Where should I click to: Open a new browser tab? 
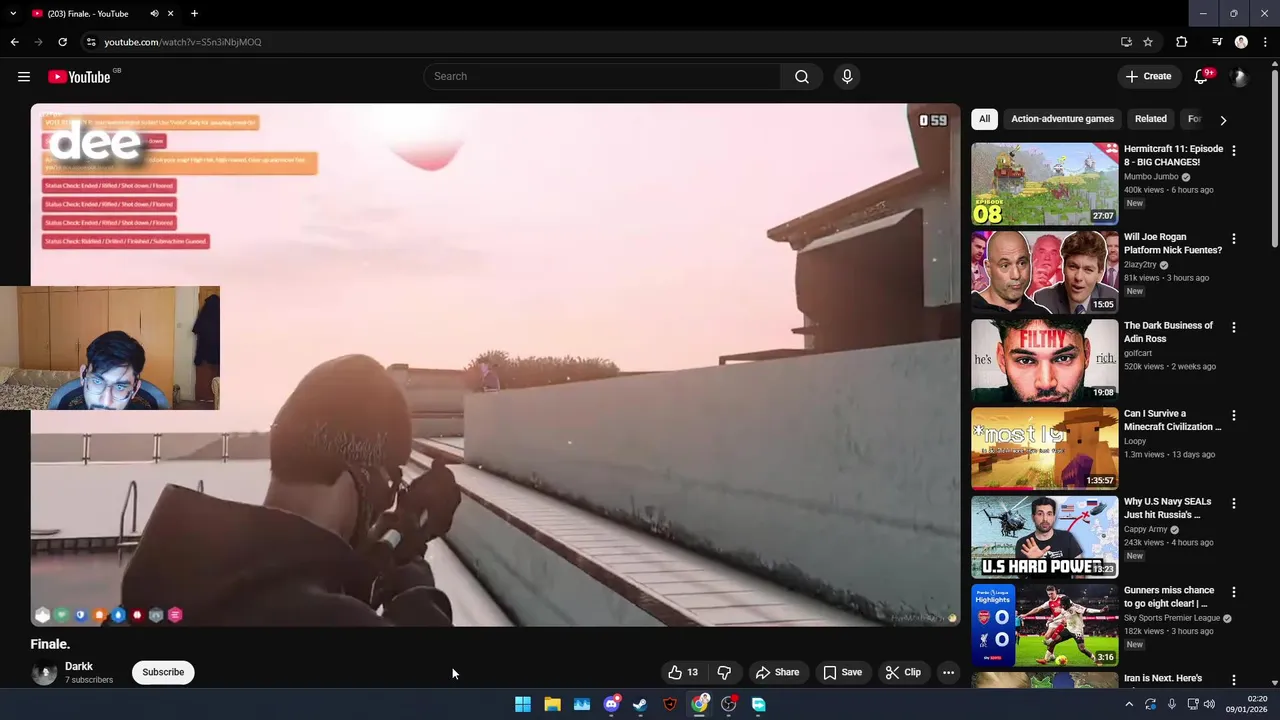(194, 14)
